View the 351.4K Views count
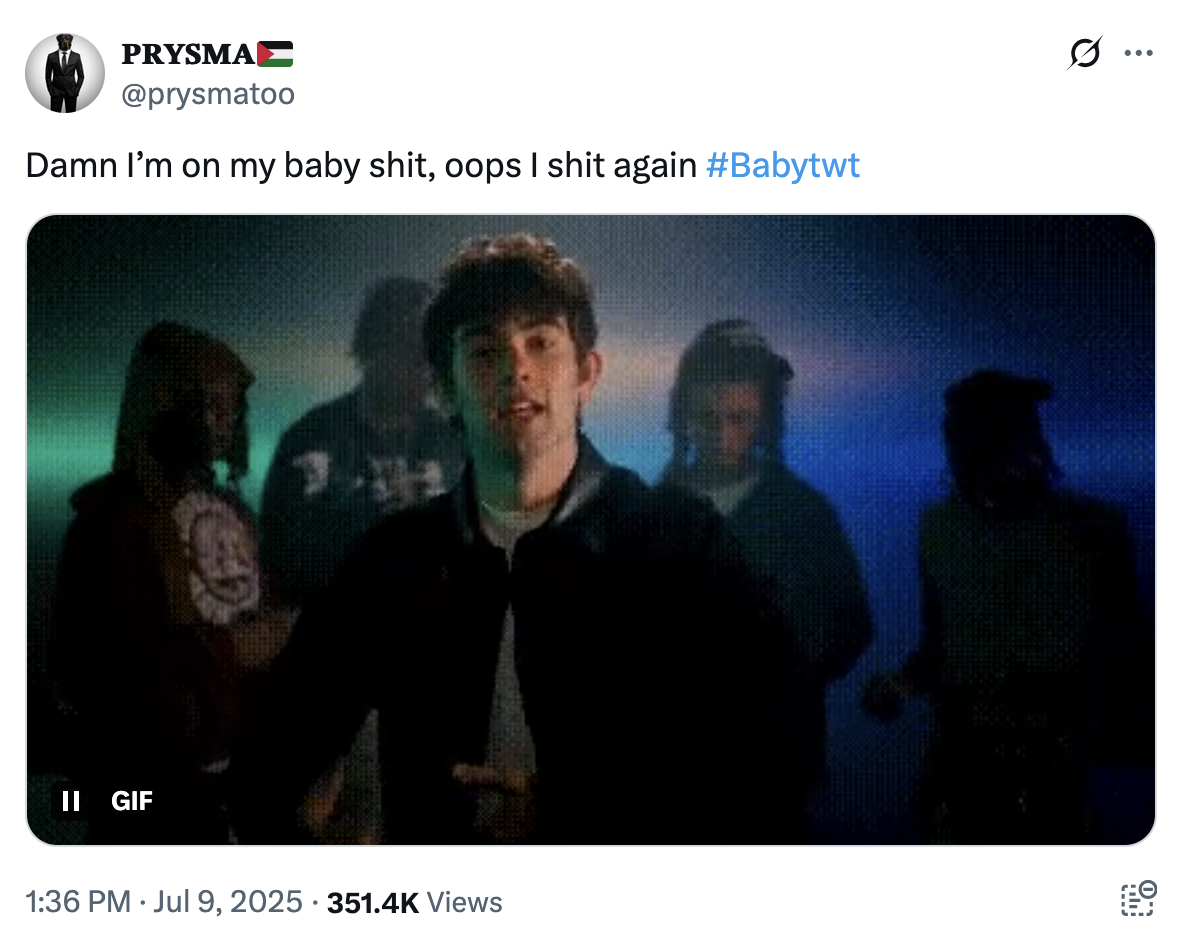 coord(414,902)
